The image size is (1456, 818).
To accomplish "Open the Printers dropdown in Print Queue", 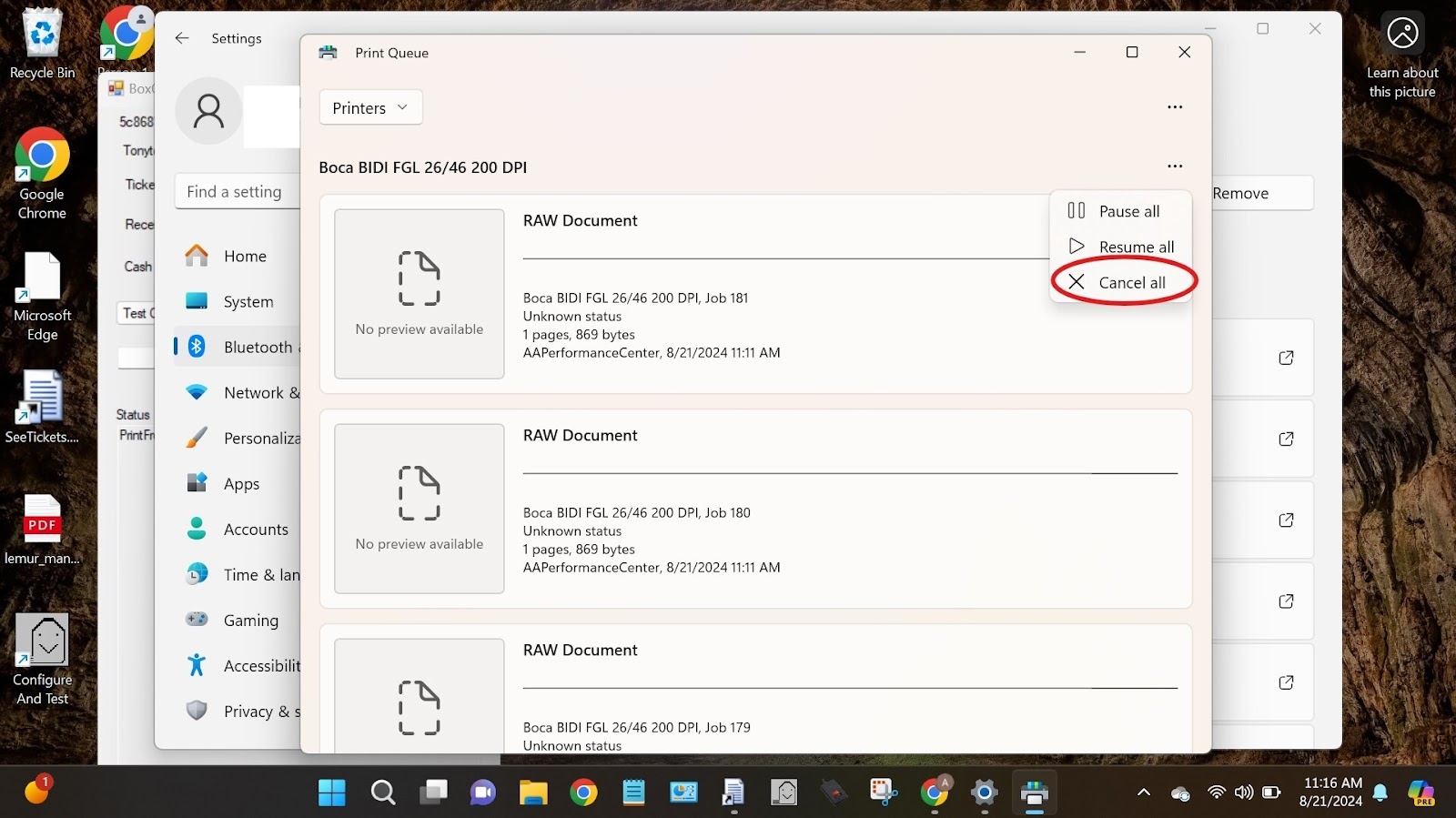I will tap(370, 107).
